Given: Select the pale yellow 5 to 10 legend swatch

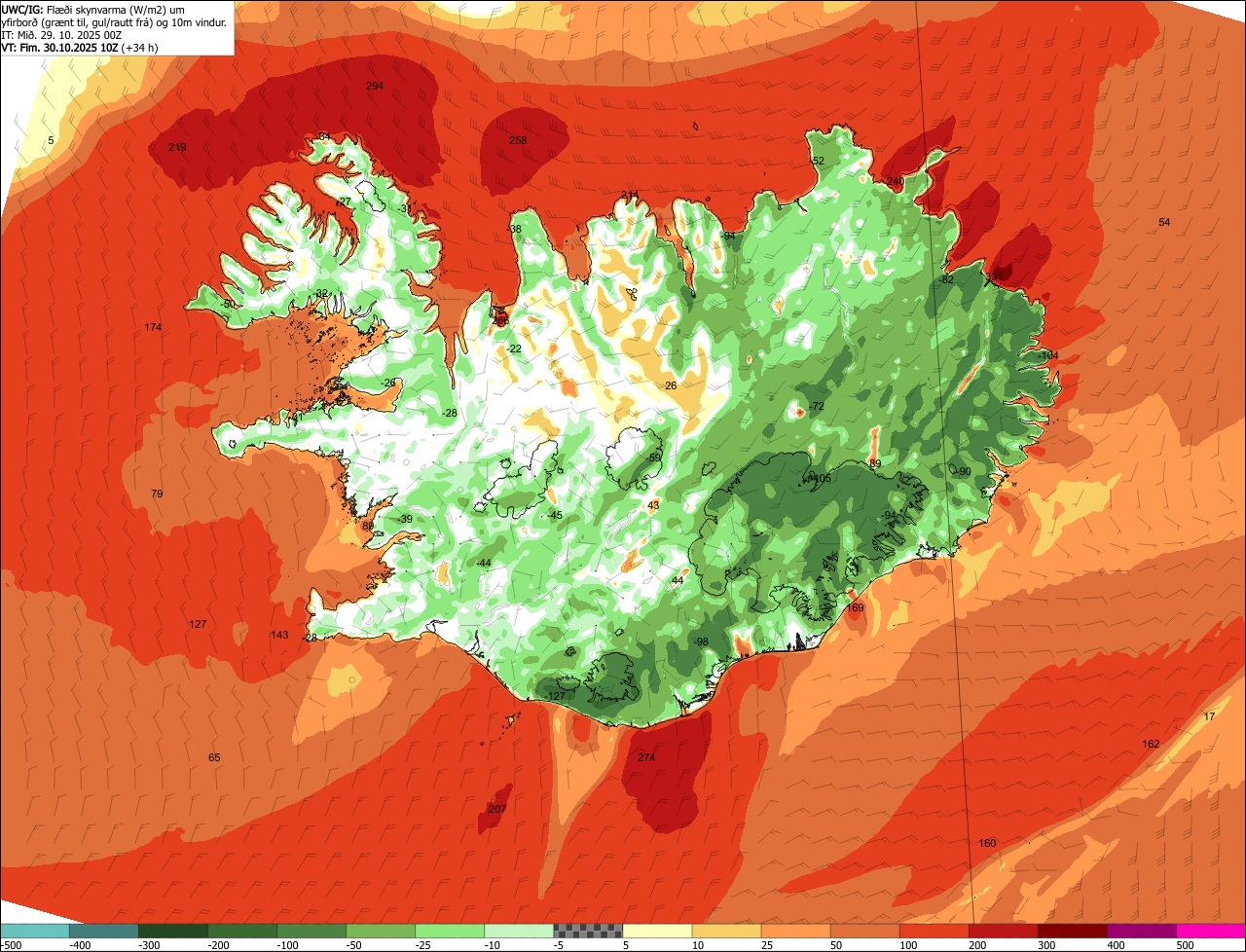Looking at the screenshot, I should [x=657, y=931].
